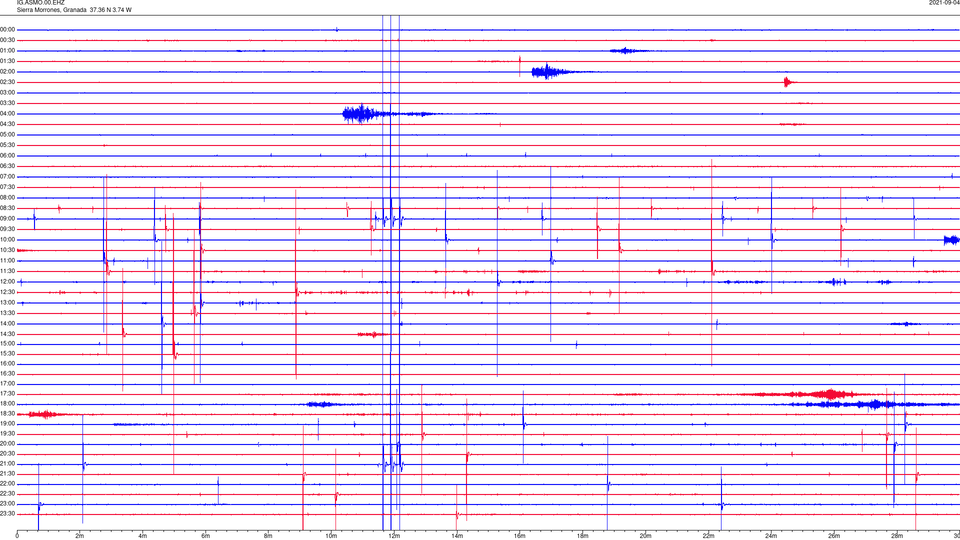This screenshot has width=960, height=540.
Task: Click the '08:00' time label
Action: tap(8, 197)
